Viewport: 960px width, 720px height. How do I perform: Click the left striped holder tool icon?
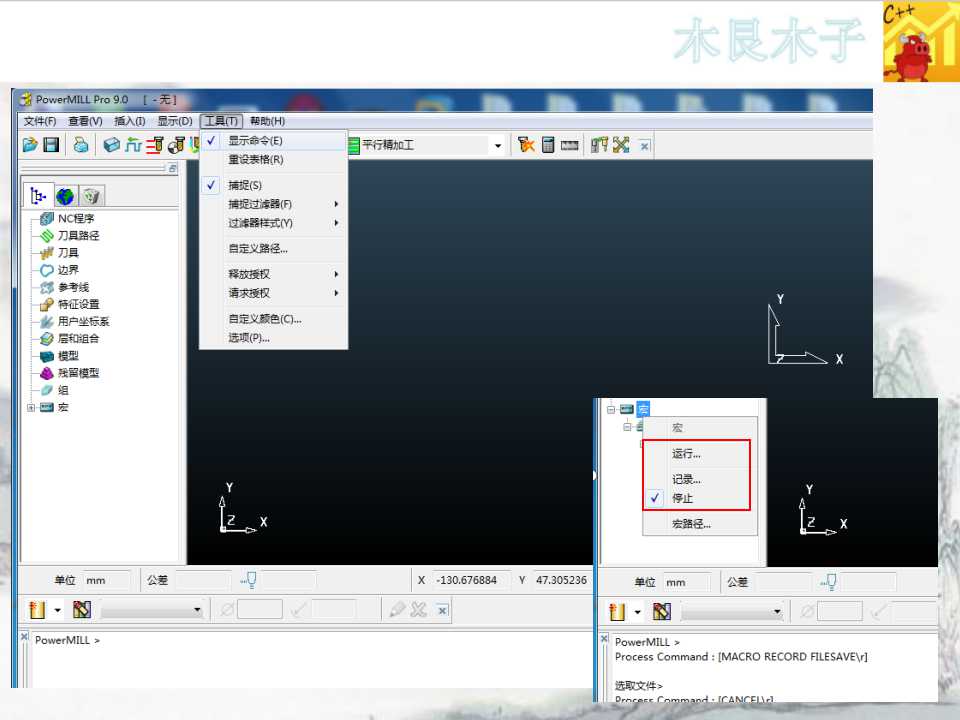(x=82, y=610)
